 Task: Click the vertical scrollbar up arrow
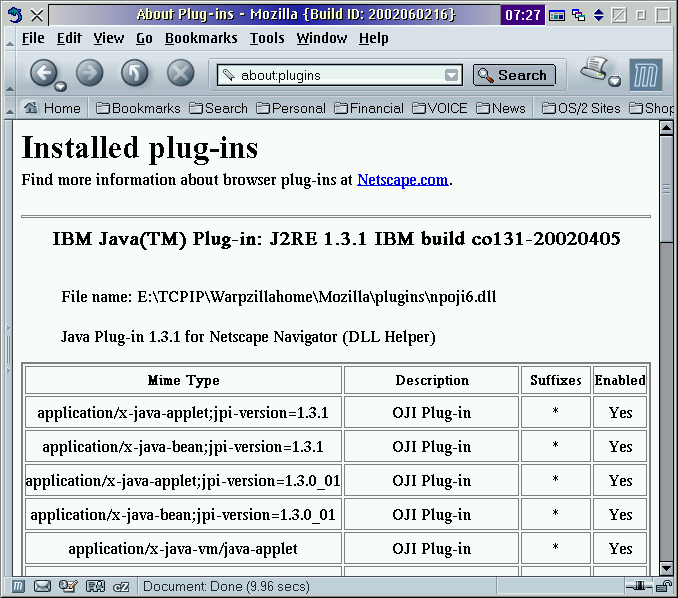pos(666,128)
